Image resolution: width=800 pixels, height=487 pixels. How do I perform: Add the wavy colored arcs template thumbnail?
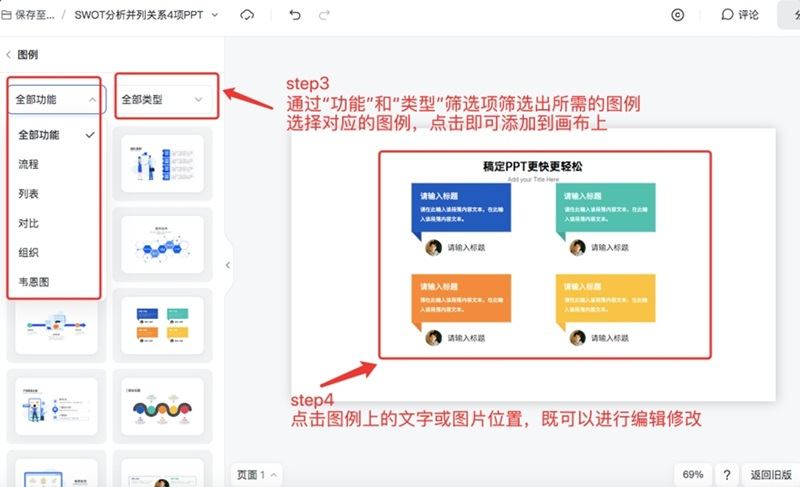point(162,406)
